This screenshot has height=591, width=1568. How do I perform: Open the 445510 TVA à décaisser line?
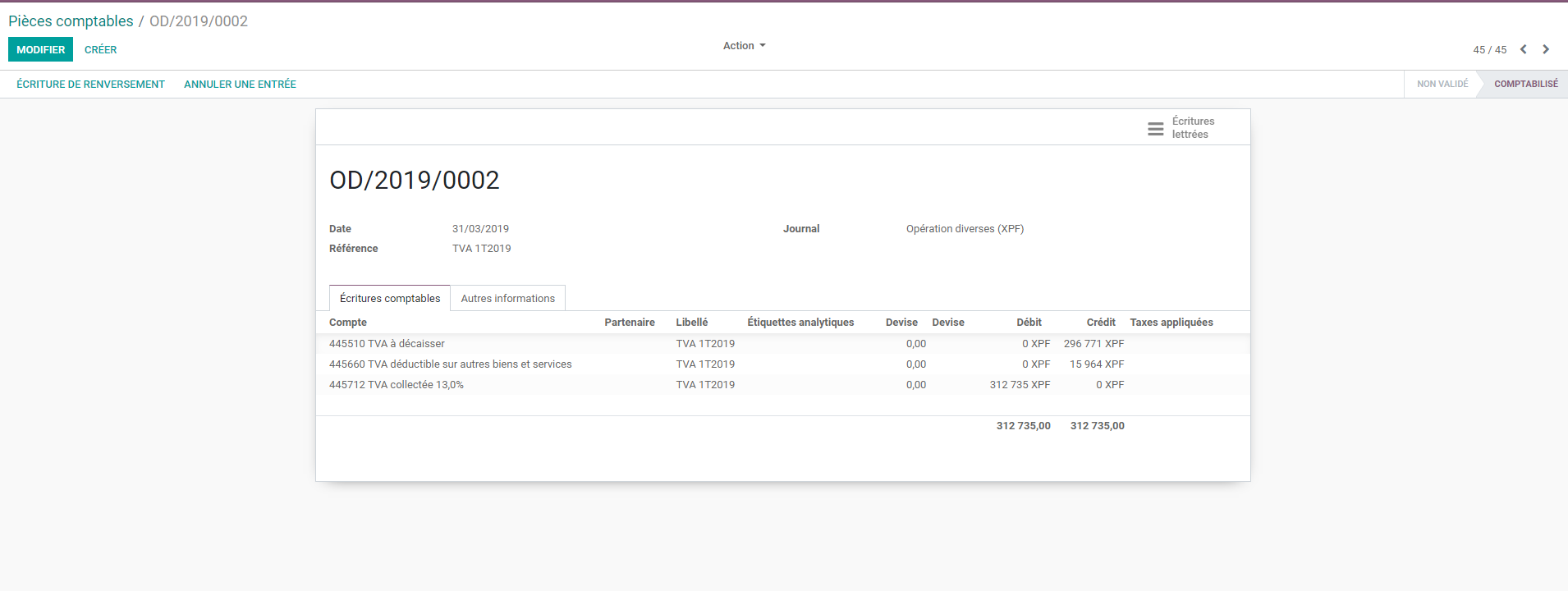click(x=387, y=344)
